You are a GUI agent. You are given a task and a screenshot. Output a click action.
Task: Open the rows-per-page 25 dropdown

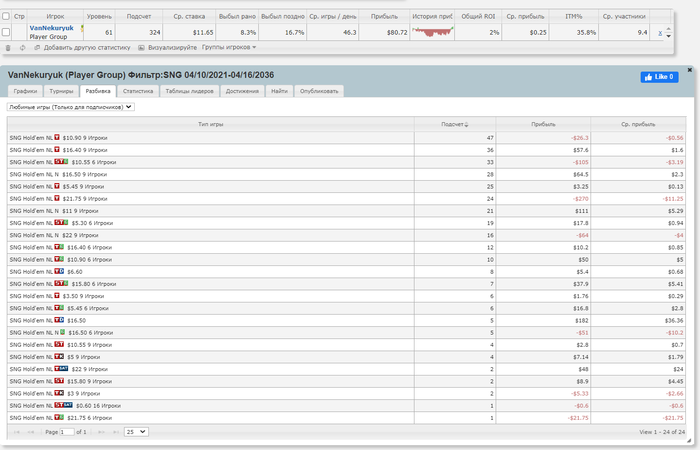tap(136, 432)
